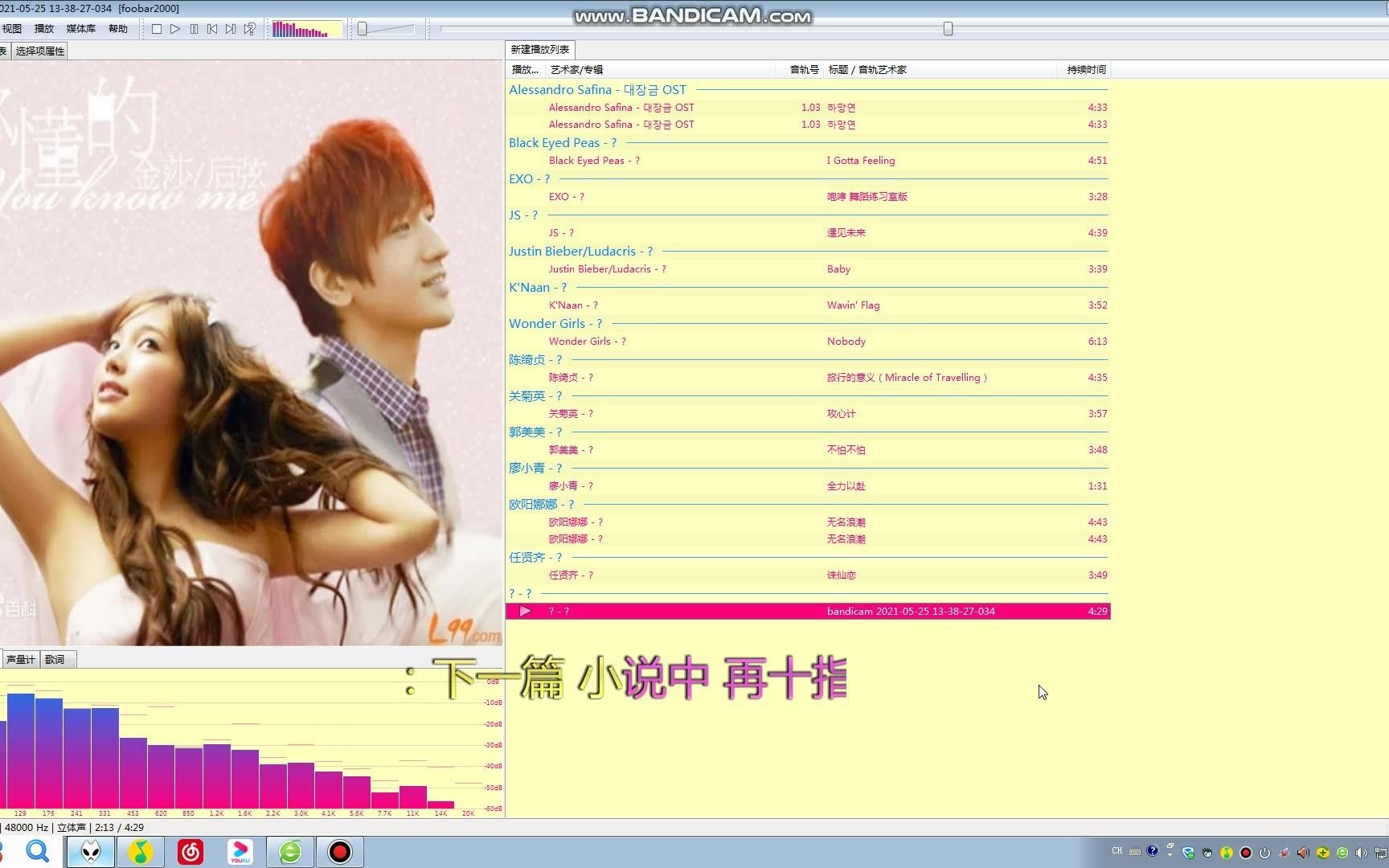Switch to the 声量计 tab
The width and height of the screenshot is (1389, 868).
point(20,659)
